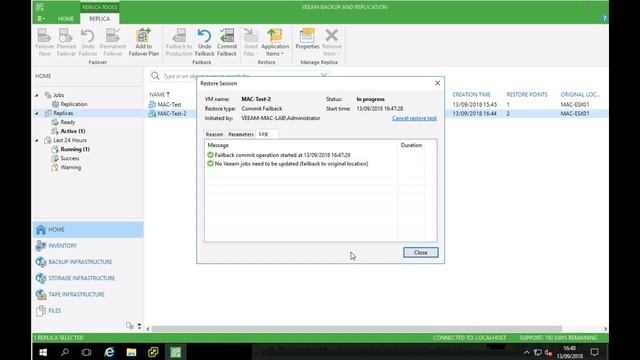Screen dimensions: 640x360
Task: Switch to the Log tab
Action: click(x=264, y=134)
